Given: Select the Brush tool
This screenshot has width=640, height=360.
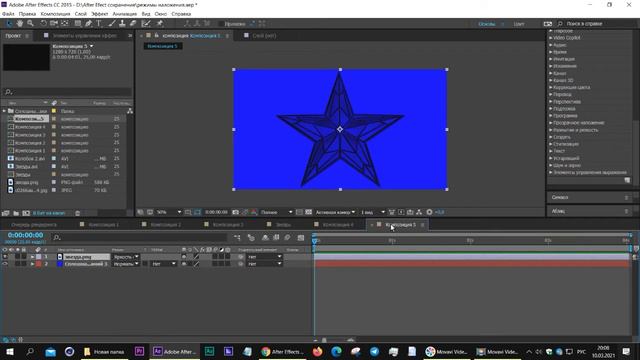Looking at the screenshot, I should tap(111, 24).
